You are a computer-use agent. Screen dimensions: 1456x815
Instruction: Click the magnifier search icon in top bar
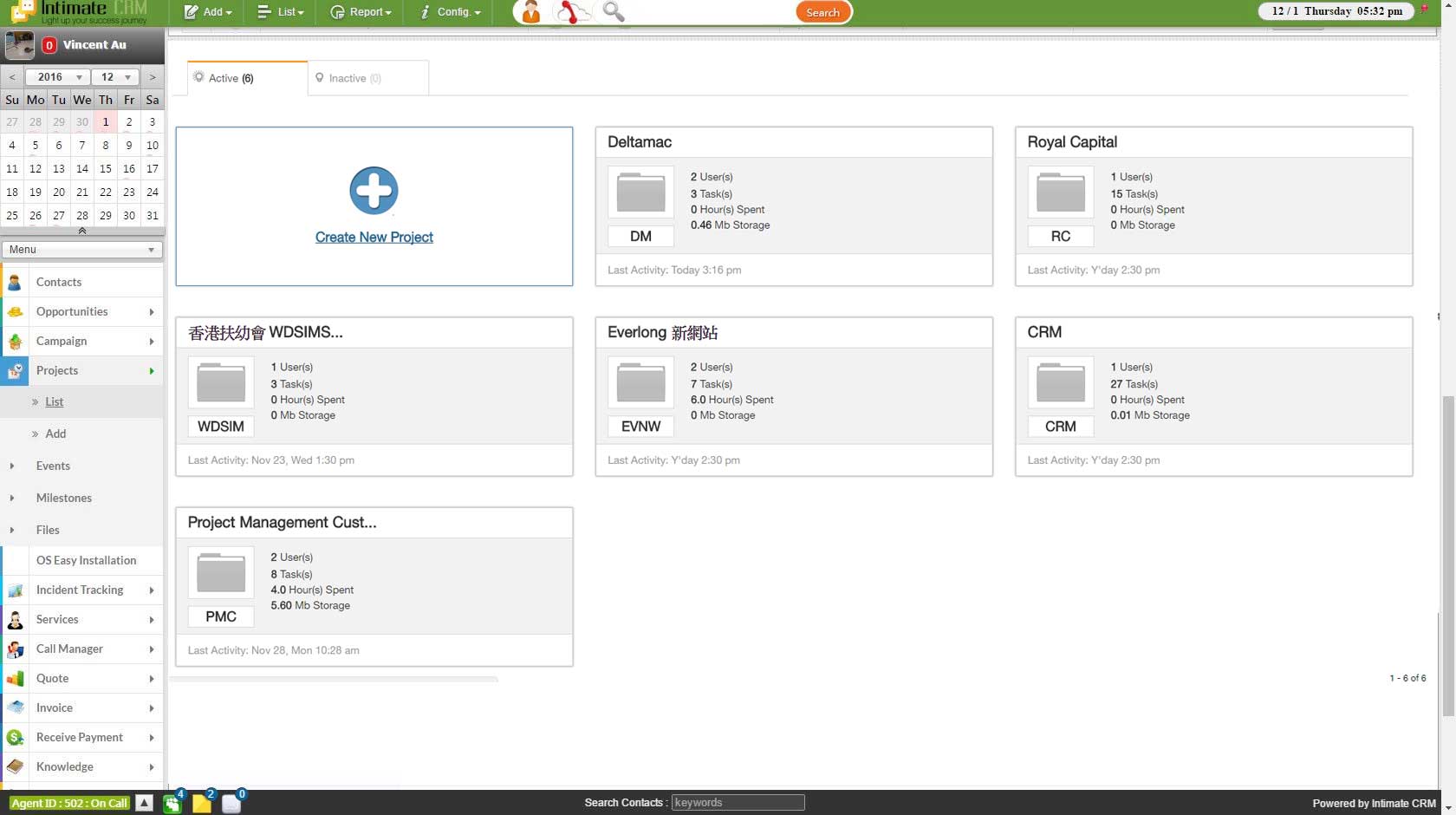(614, 11)
